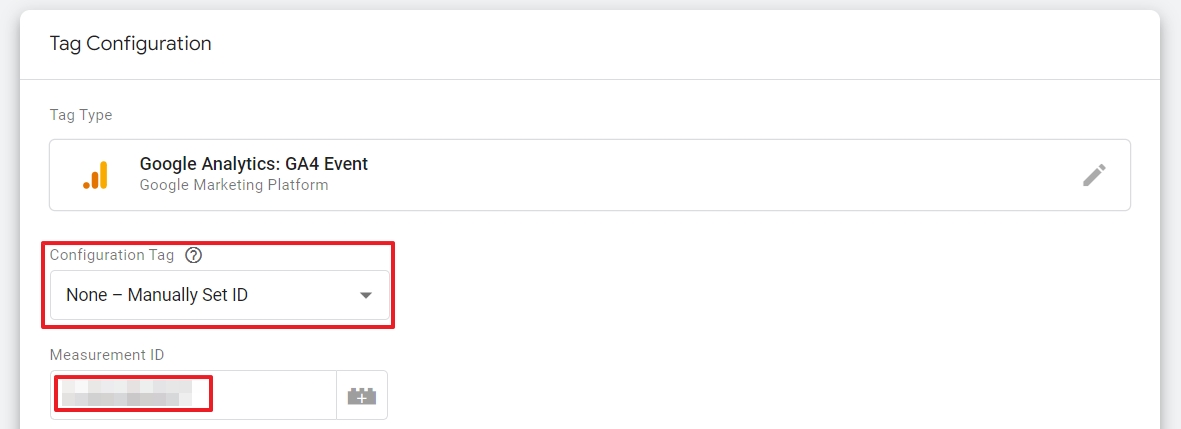The height and width of the screenshot is (429, 1181).
Task: Select the 'None – Manually Set ID' text
Action: [x=157, y=295]
